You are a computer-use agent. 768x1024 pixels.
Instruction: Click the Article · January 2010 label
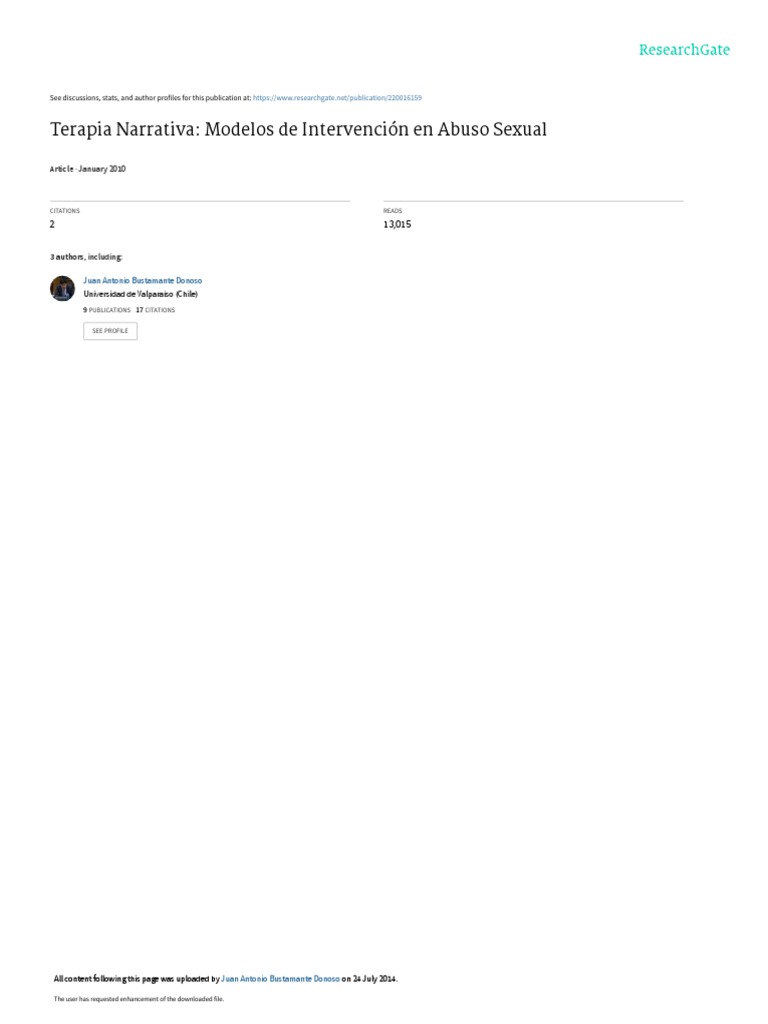tap(88, 169)
